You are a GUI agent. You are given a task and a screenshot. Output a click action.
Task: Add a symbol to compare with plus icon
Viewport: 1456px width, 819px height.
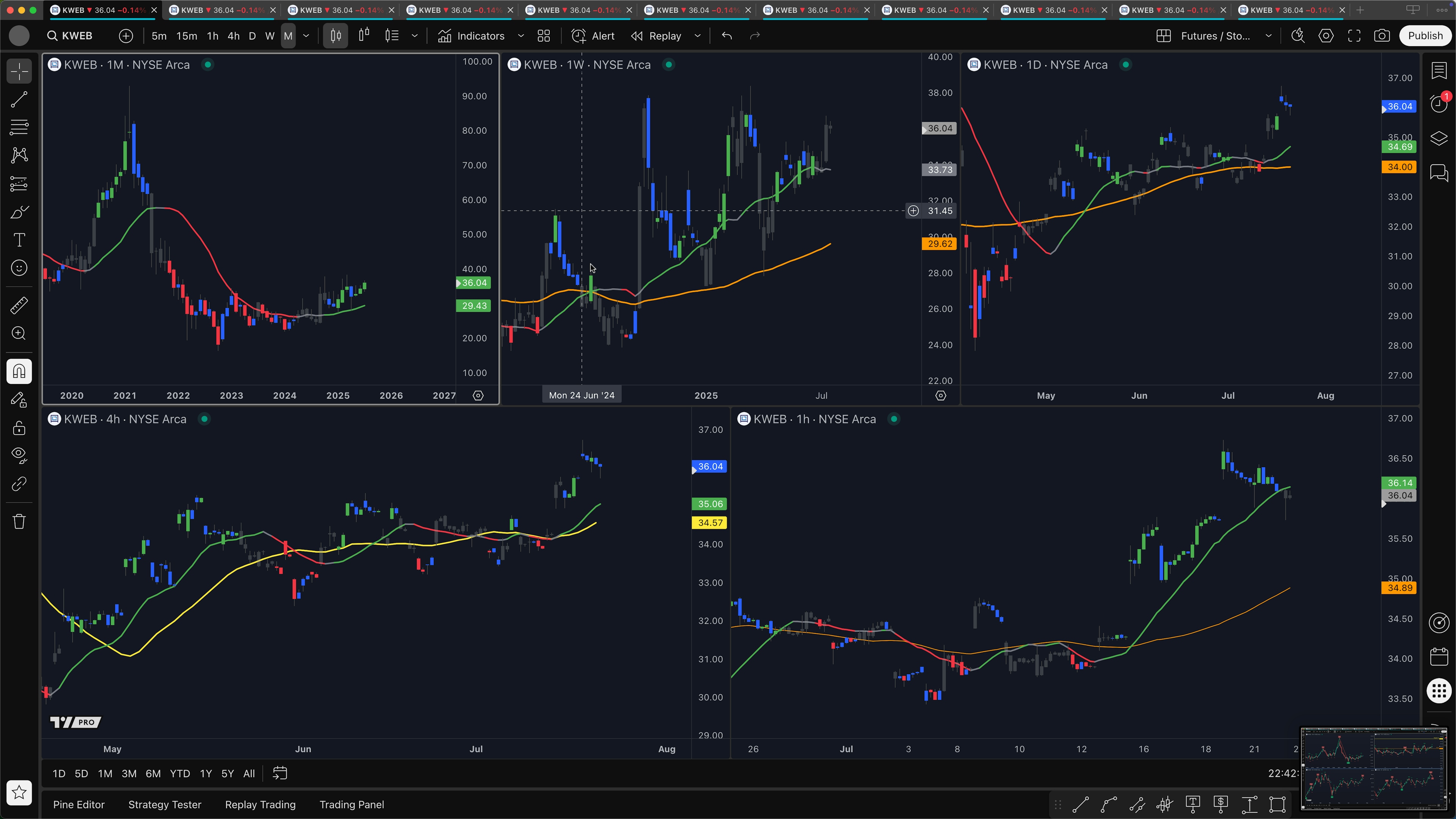click(126, 36)
